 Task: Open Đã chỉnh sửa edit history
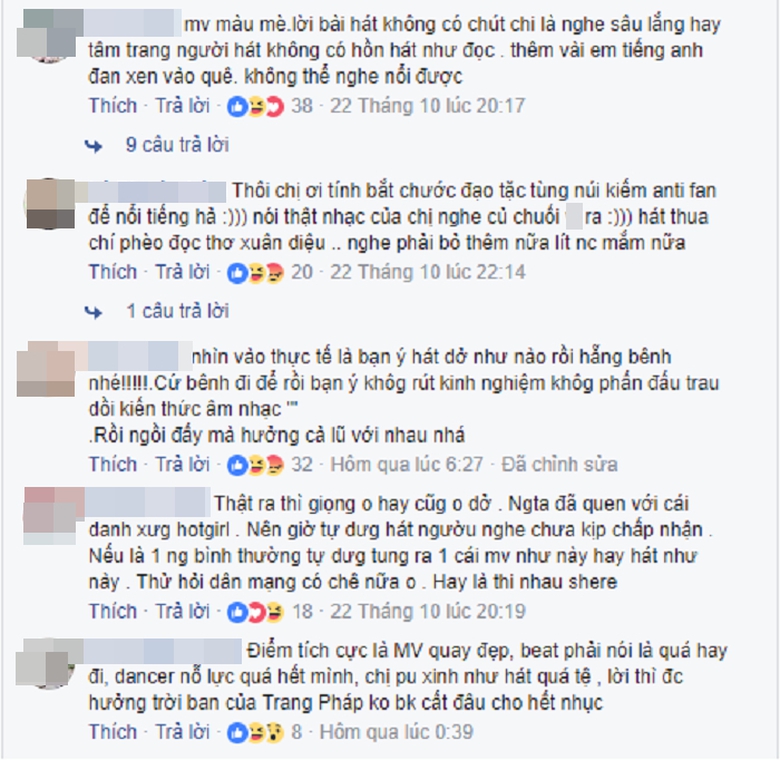click(x=560, y=465)
